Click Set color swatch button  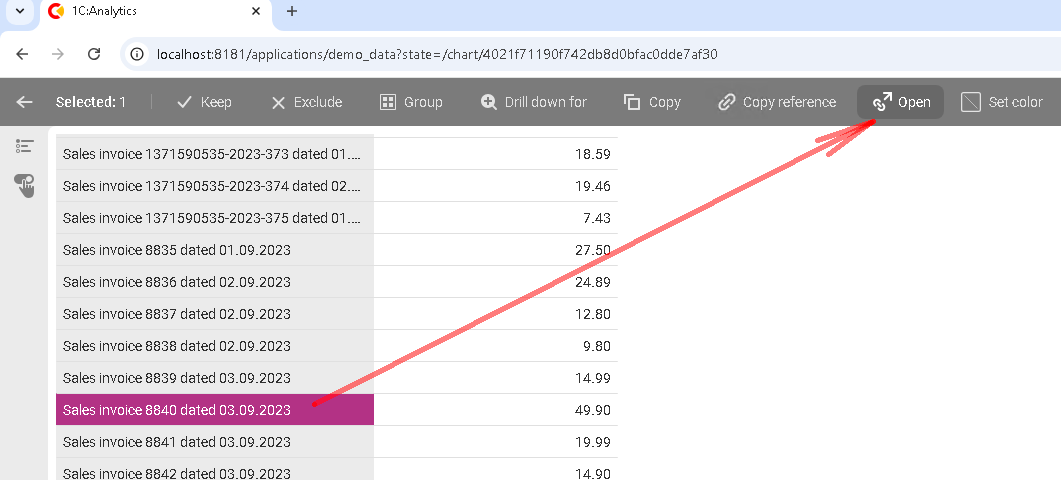tap(1001, 102)
